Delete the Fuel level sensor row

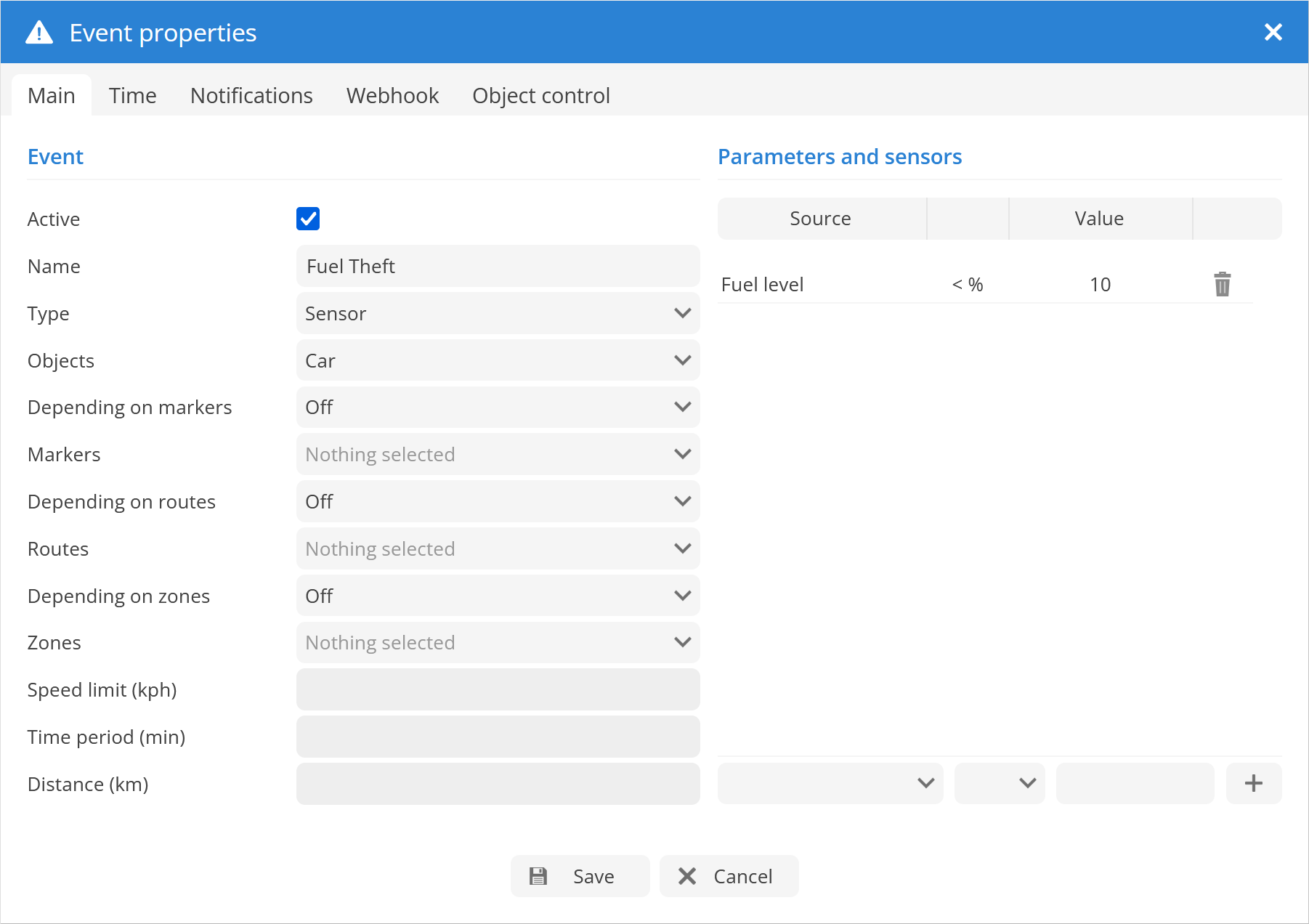click(1222, 284)
